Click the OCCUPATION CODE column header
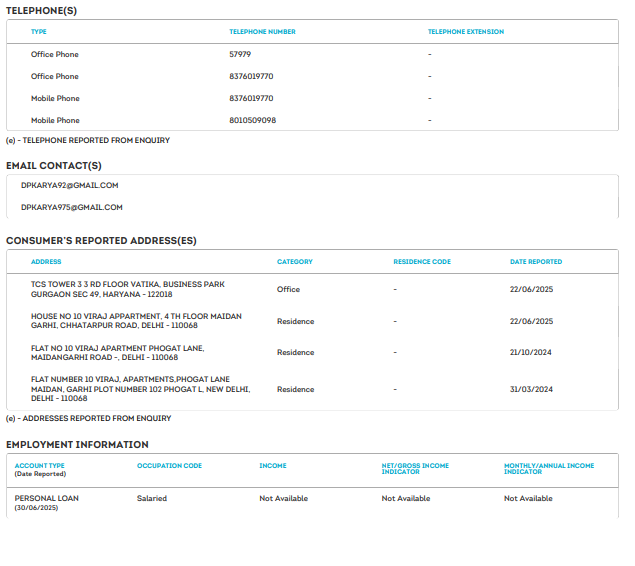 [169, 466]
